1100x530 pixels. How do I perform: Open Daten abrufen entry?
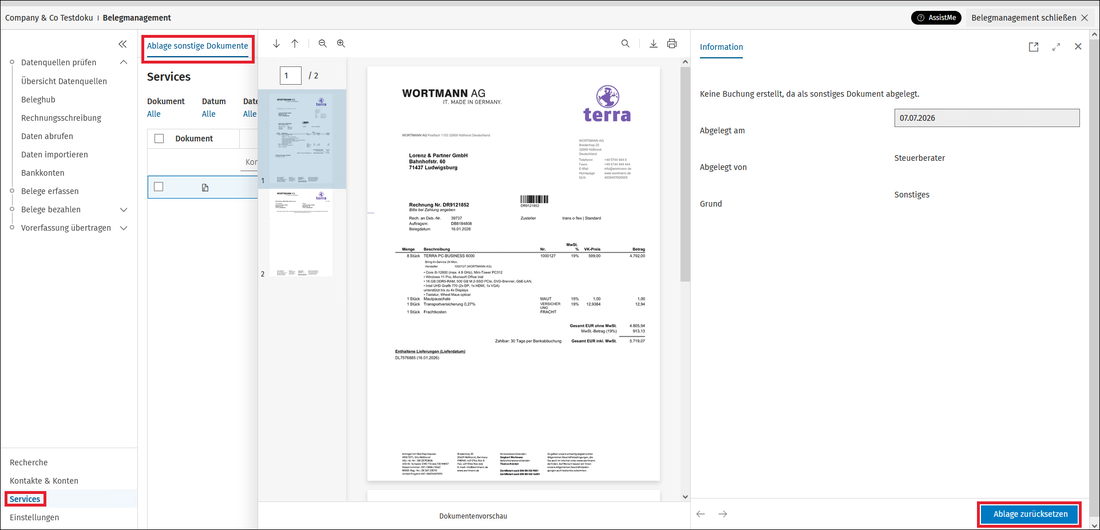[x=47, y=135]
